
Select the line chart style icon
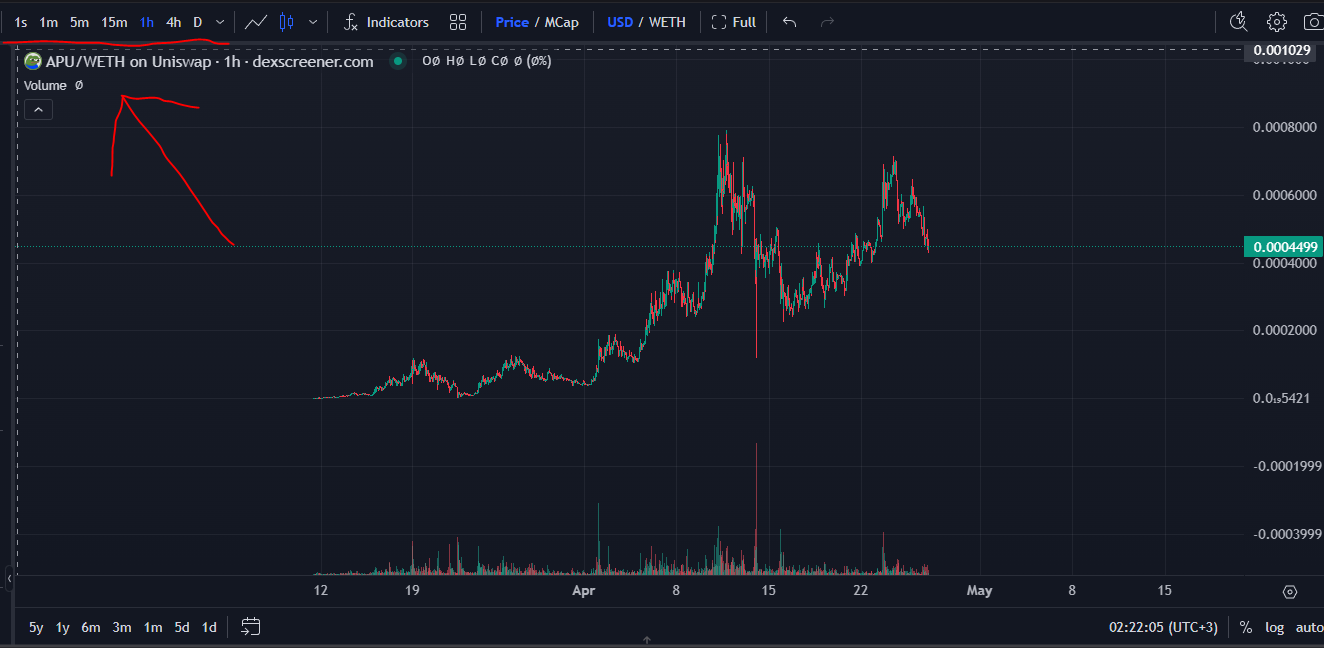(x=256, y=22)
